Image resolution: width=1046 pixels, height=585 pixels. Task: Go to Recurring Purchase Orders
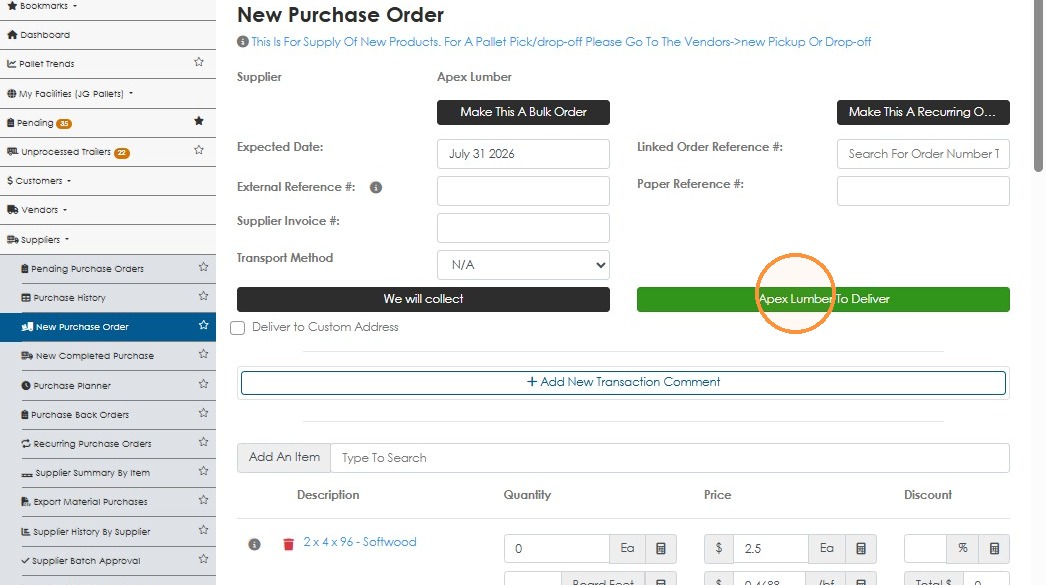coord(92,444)
